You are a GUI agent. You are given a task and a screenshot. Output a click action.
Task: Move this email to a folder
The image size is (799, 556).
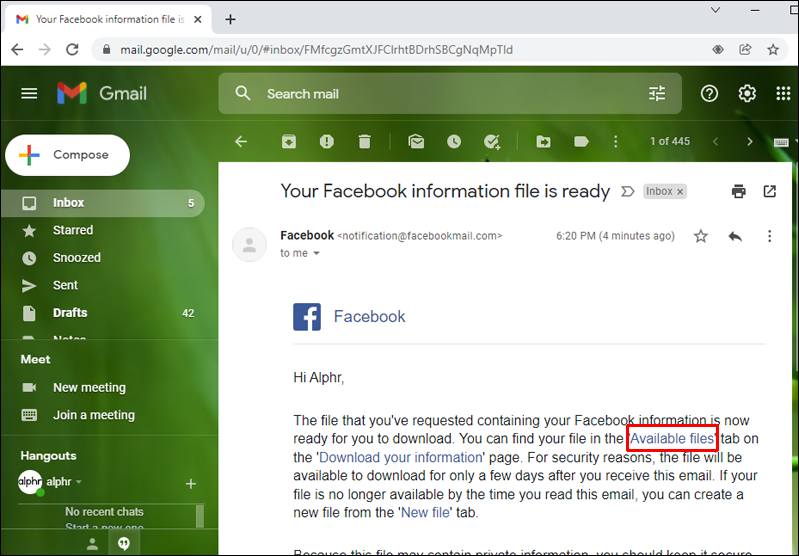pos(543,141)
